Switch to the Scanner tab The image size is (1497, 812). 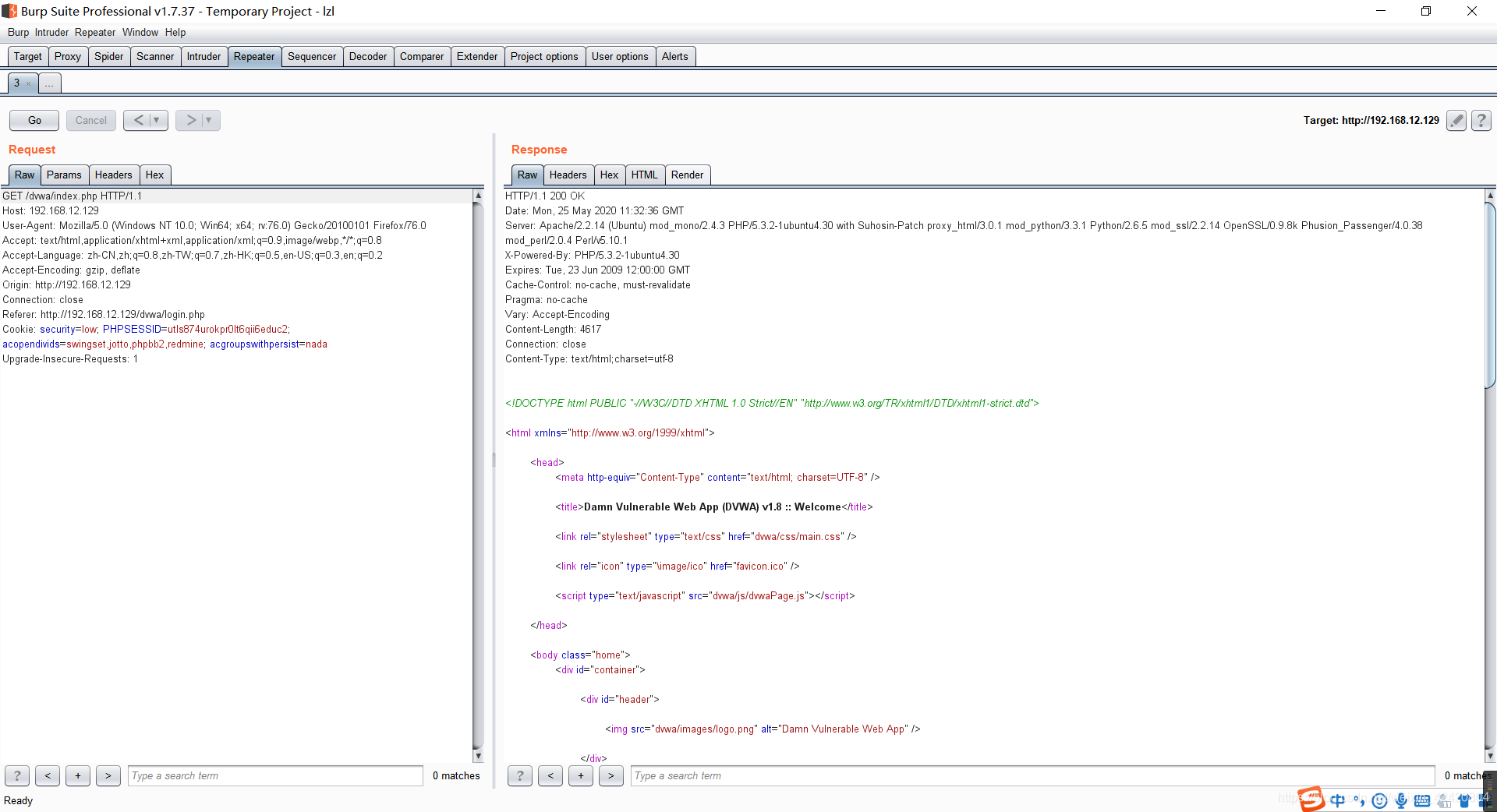(x=155, y=56)
